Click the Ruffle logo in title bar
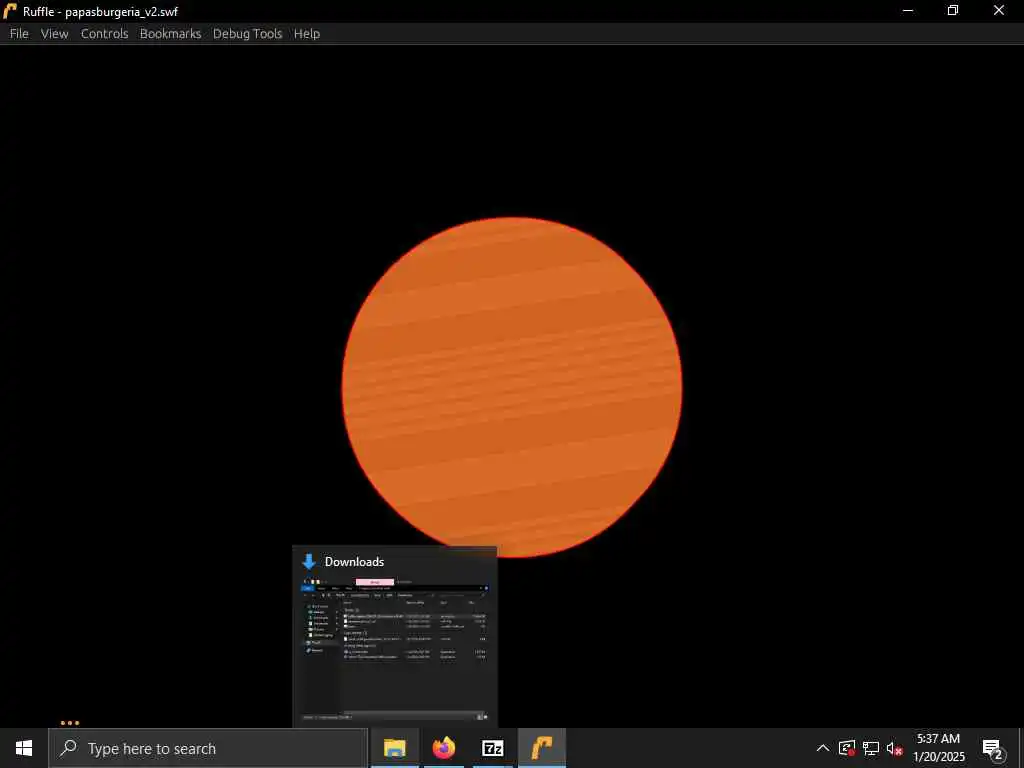This screenshot has height=768, width=1024. [x=10, y=11]
